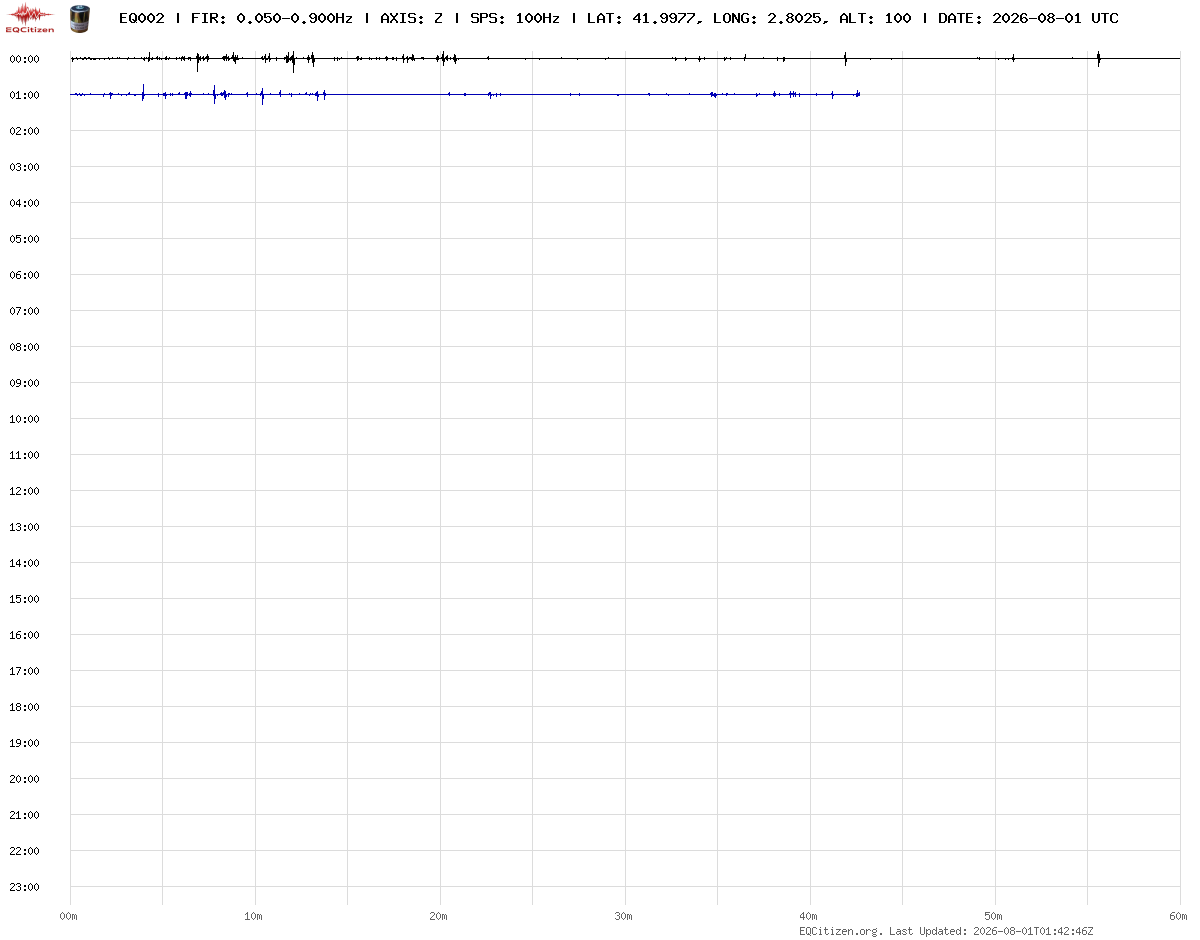The height and width of the screenshot is (940, 1200).
Task: Click the 16:00 hour row label
Action: [x=24, y=635]
